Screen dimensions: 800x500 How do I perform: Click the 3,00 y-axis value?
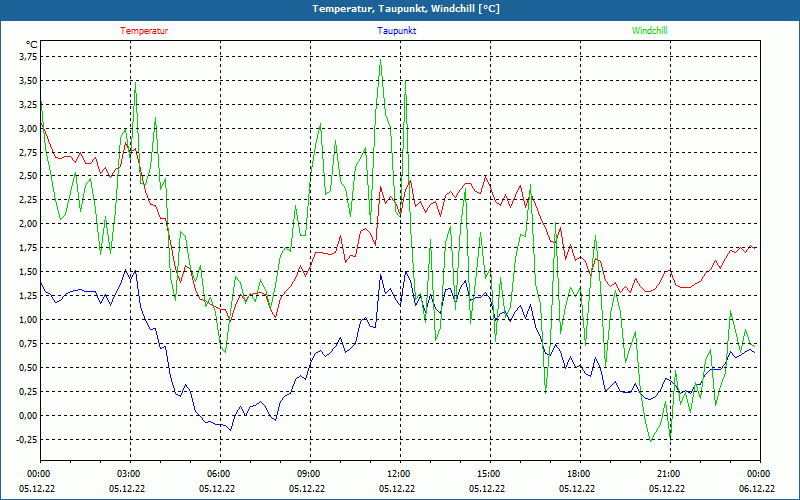pyautogui.click(x=29, y=129)
